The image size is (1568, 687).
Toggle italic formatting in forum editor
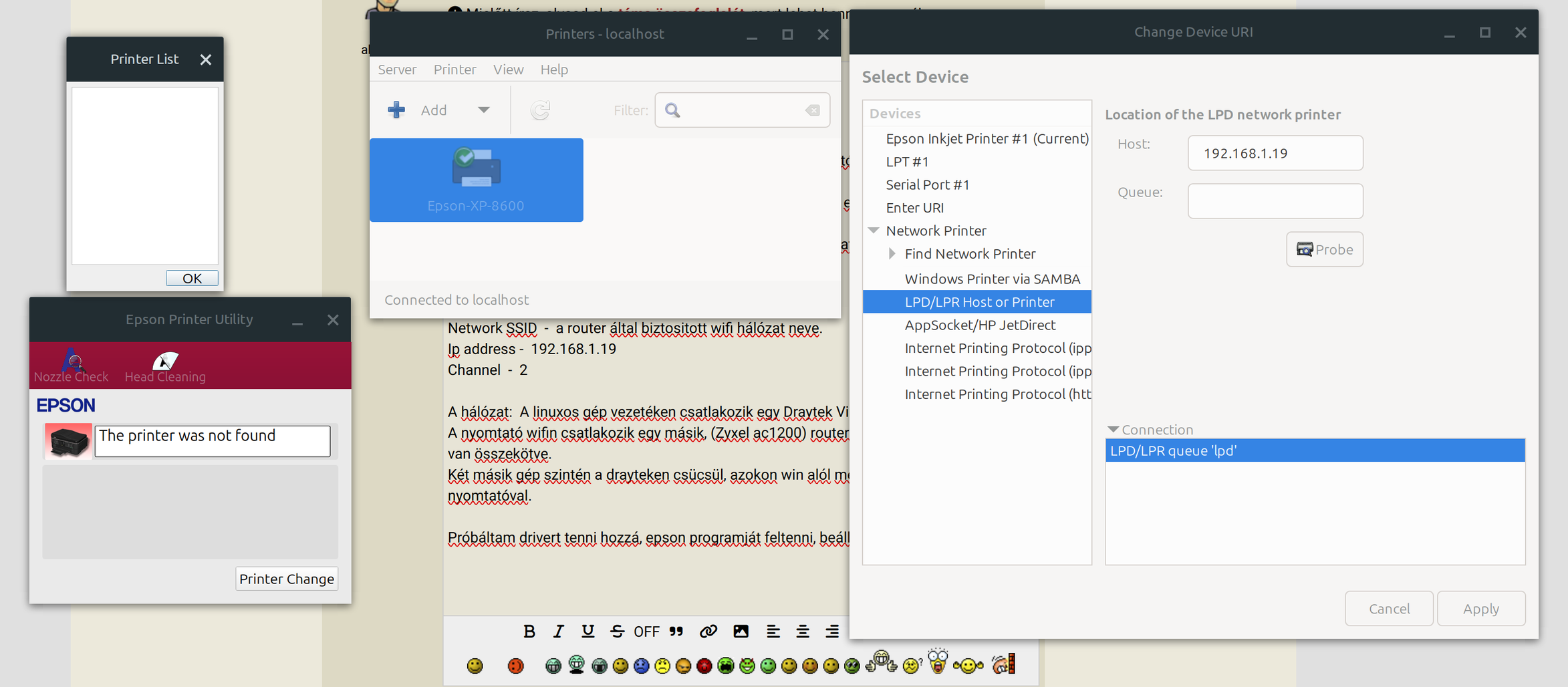coord(558,632)
